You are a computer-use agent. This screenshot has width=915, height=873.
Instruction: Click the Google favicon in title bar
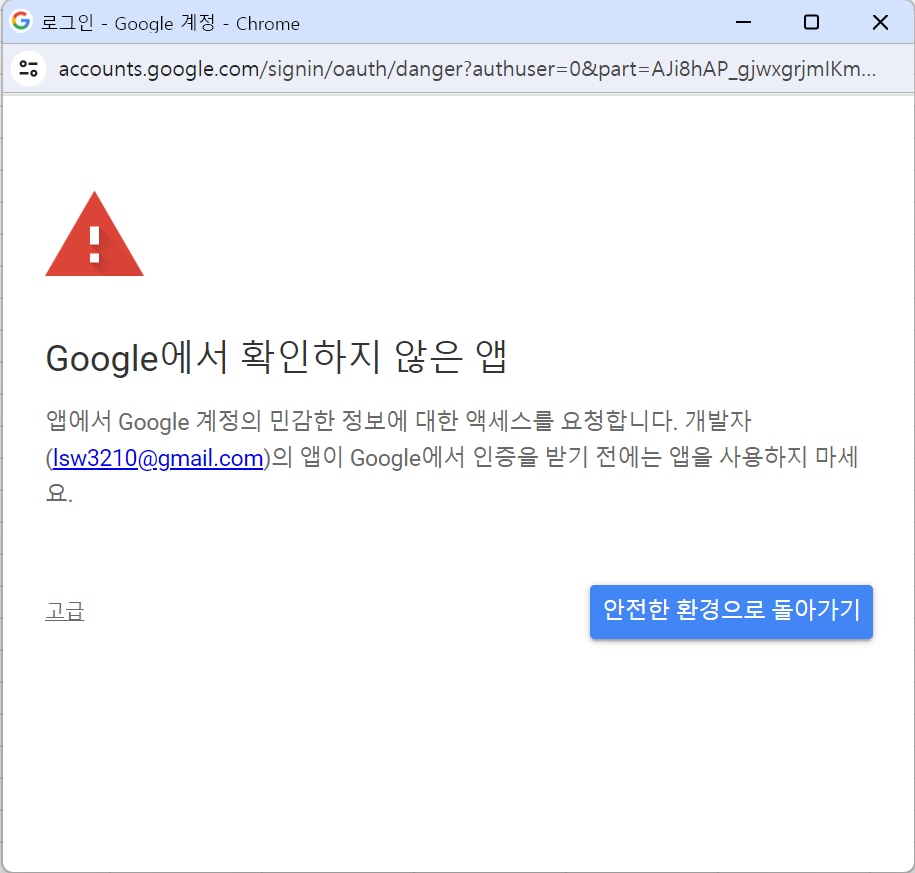coord(21,22)
